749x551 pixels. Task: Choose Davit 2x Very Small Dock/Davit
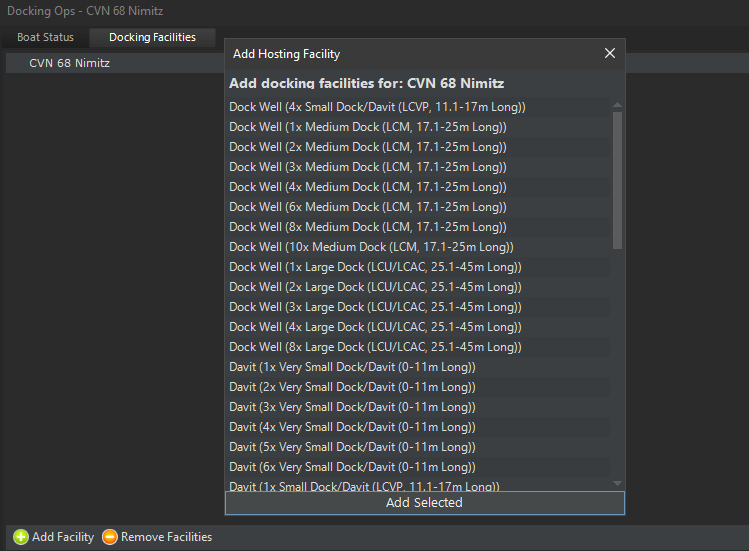[419, 387]
